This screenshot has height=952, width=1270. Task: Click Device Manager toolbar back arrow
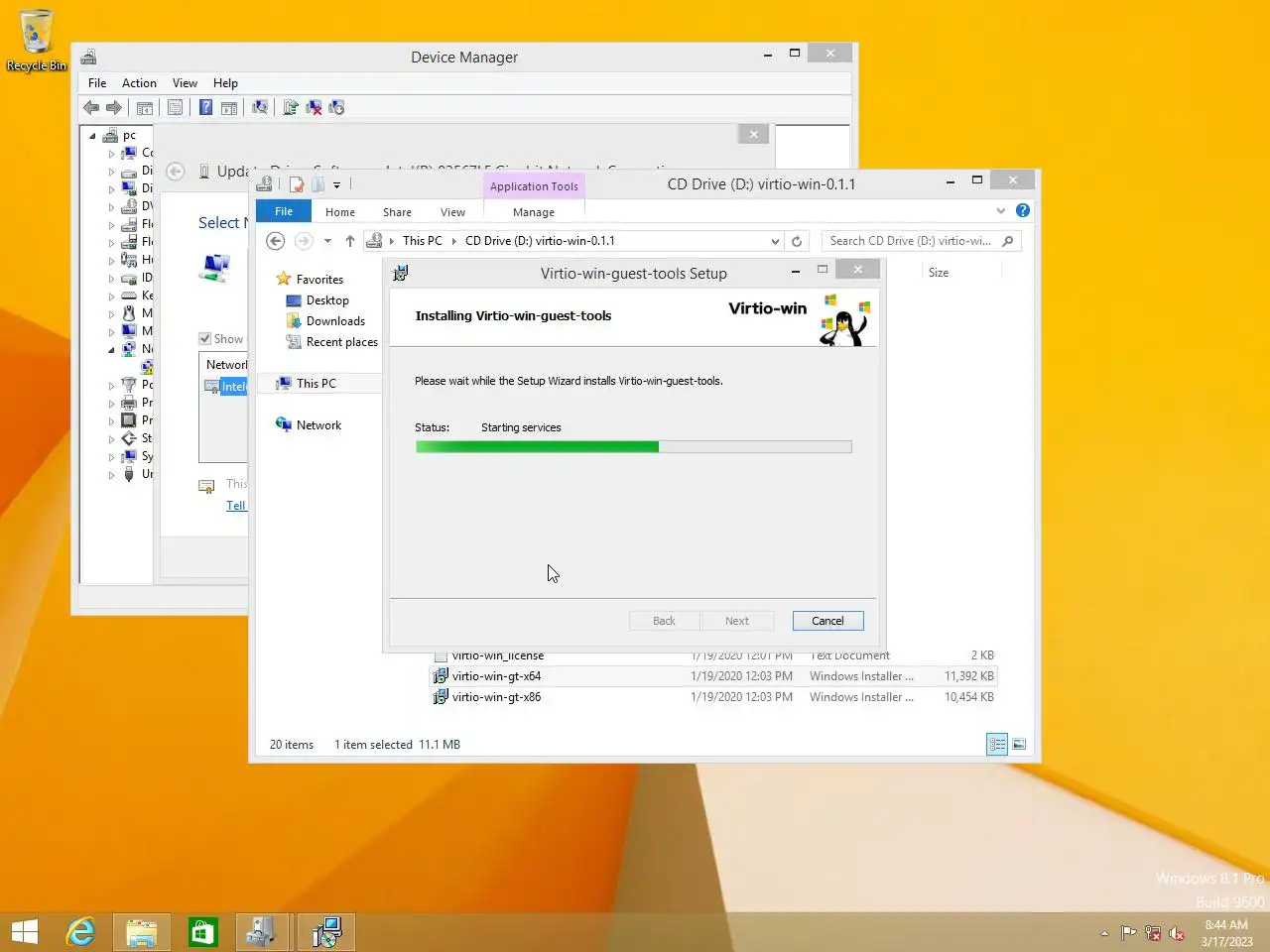pyautogui.click(x=91, y=107)
